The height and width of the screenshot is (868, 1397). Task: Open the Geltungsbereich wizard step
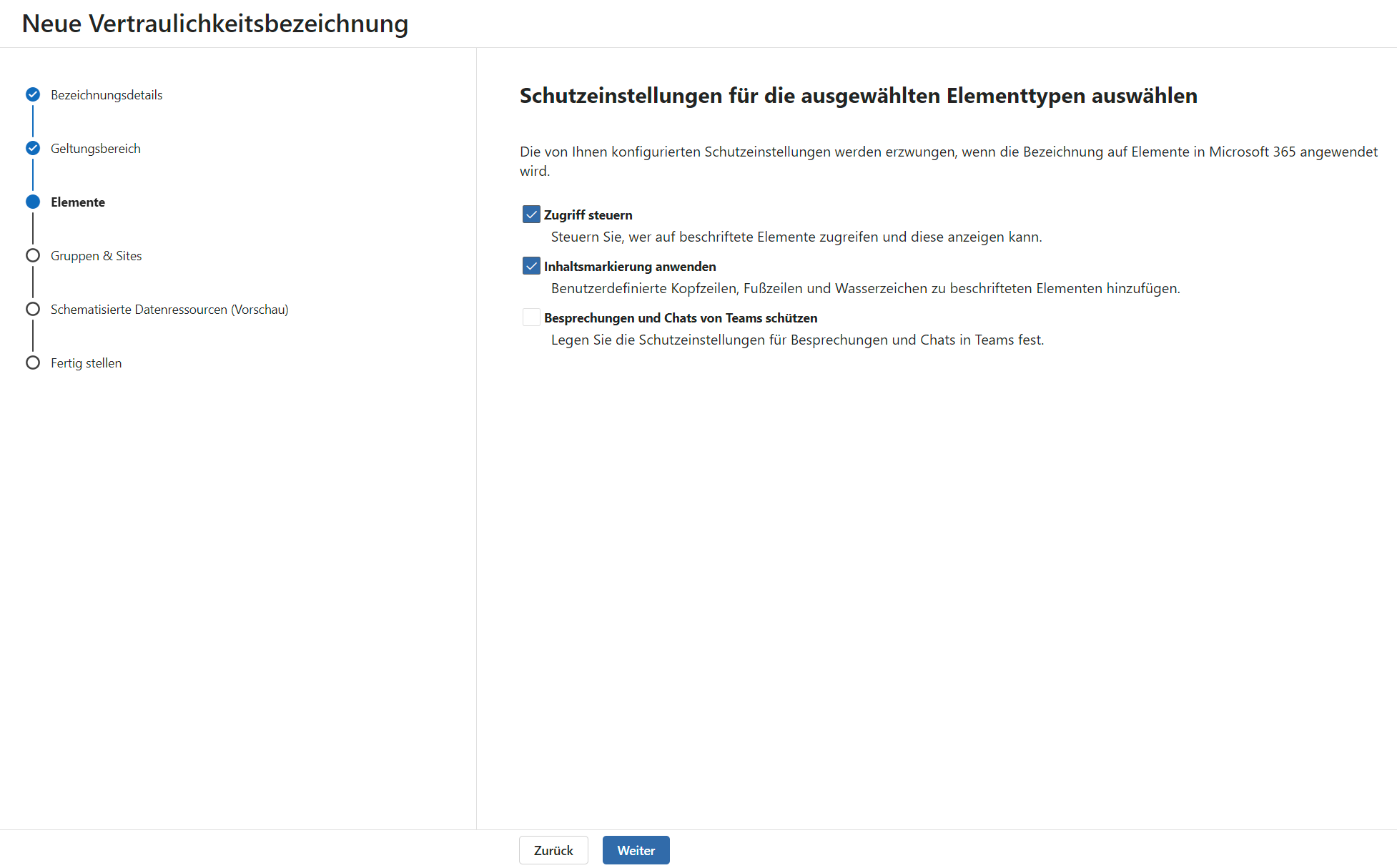tap(96, 149)
